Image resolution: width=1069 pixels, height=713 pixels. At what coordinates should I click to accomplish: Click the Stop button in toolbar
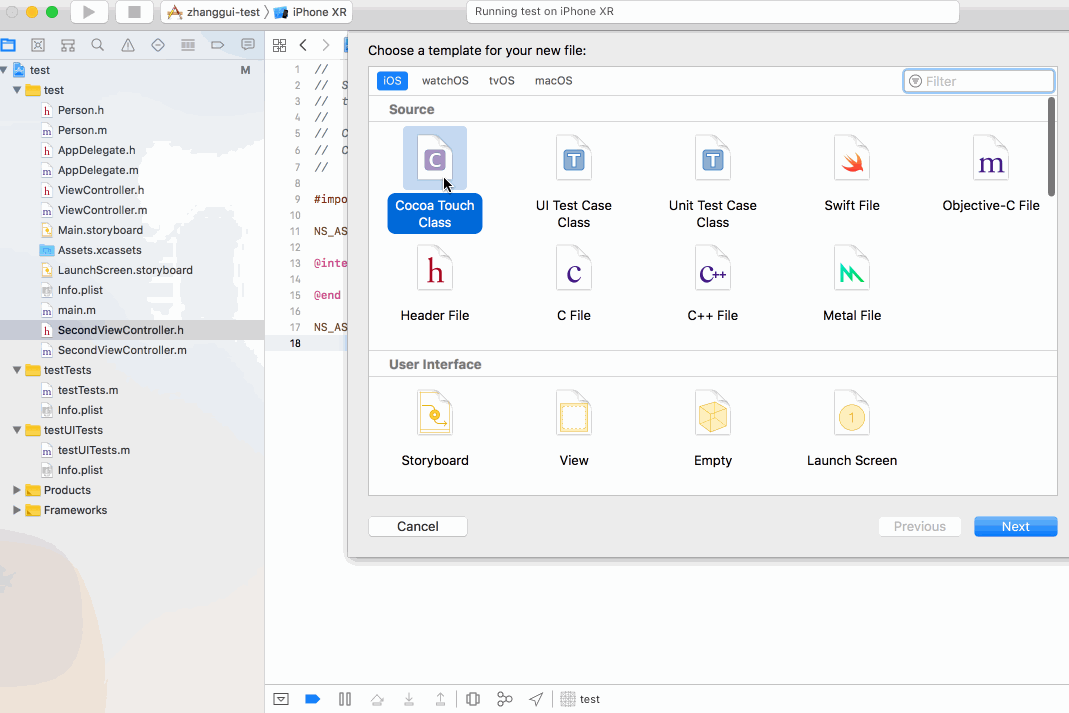coord(135,12)
